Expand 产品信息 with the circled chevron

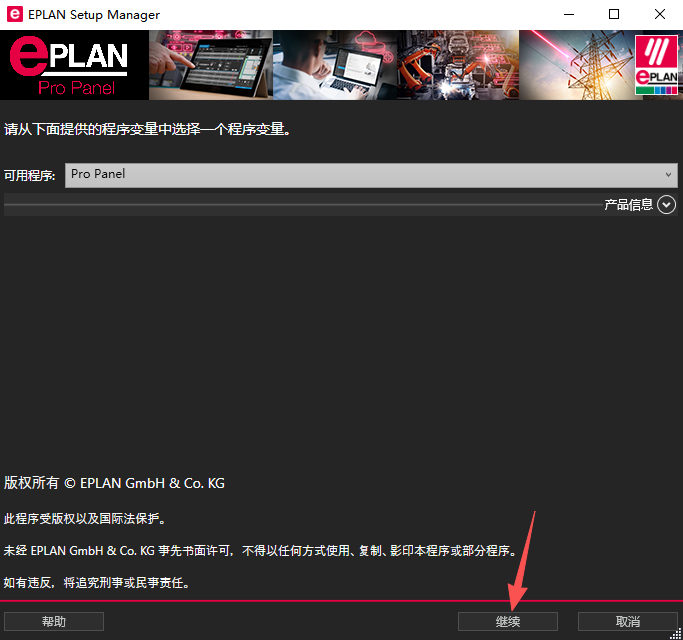(666, 204)
